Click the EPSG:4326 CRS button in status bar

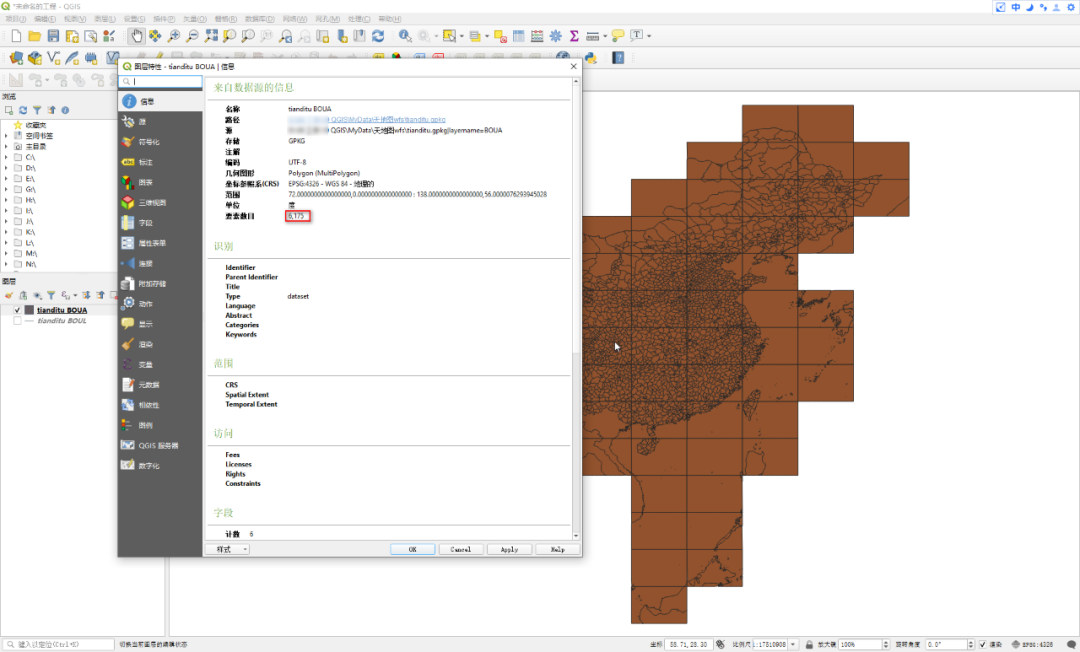(1032, 644)
